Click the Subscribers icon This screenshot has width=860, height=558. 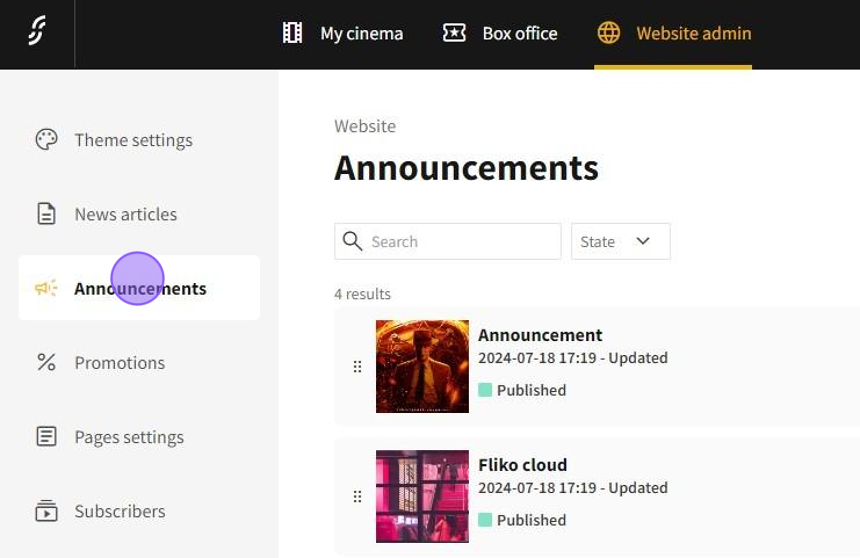coord(46,511)
